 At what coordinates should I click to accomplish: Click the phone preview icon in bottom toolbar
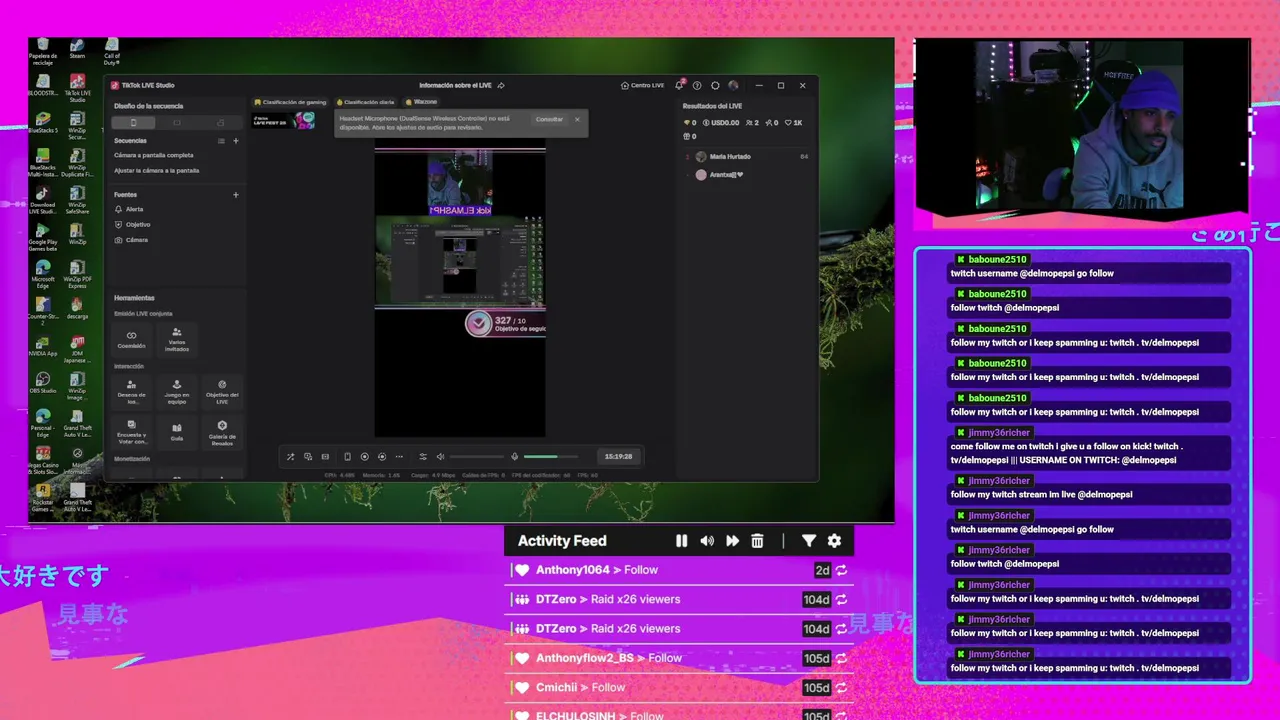tap(347, 457)
